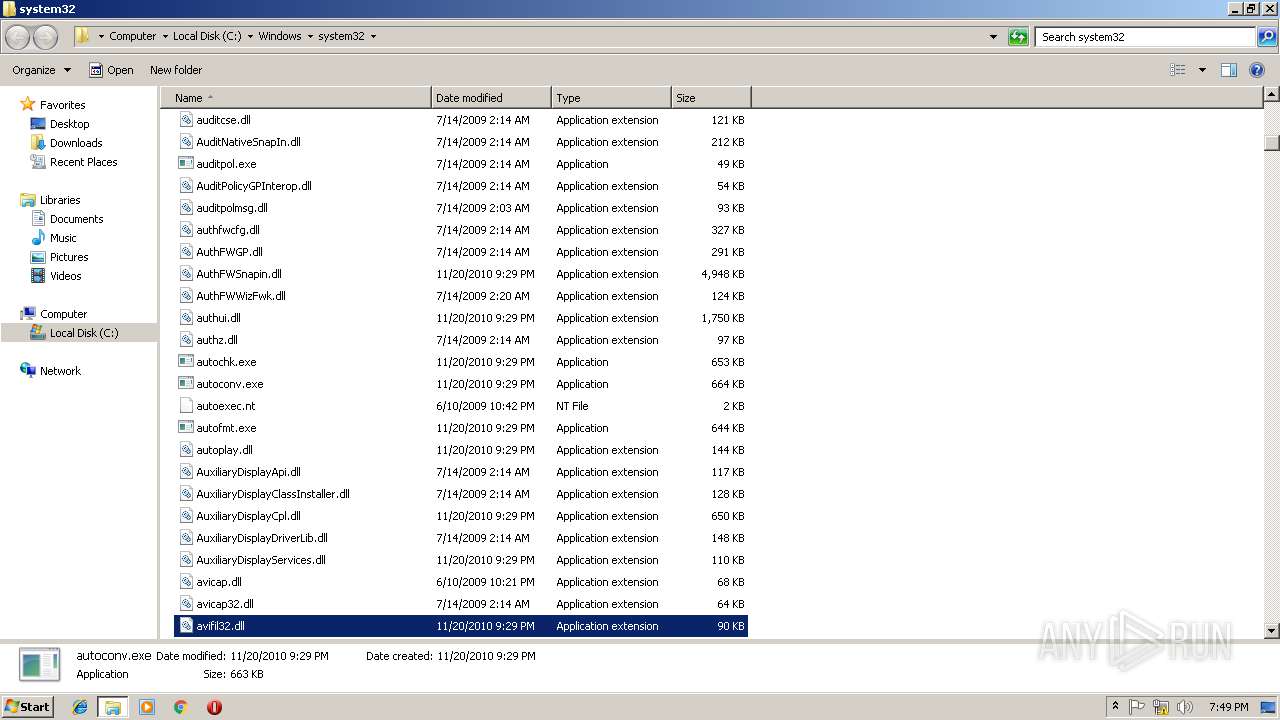Open Action Center flag tray icon

1138,707
